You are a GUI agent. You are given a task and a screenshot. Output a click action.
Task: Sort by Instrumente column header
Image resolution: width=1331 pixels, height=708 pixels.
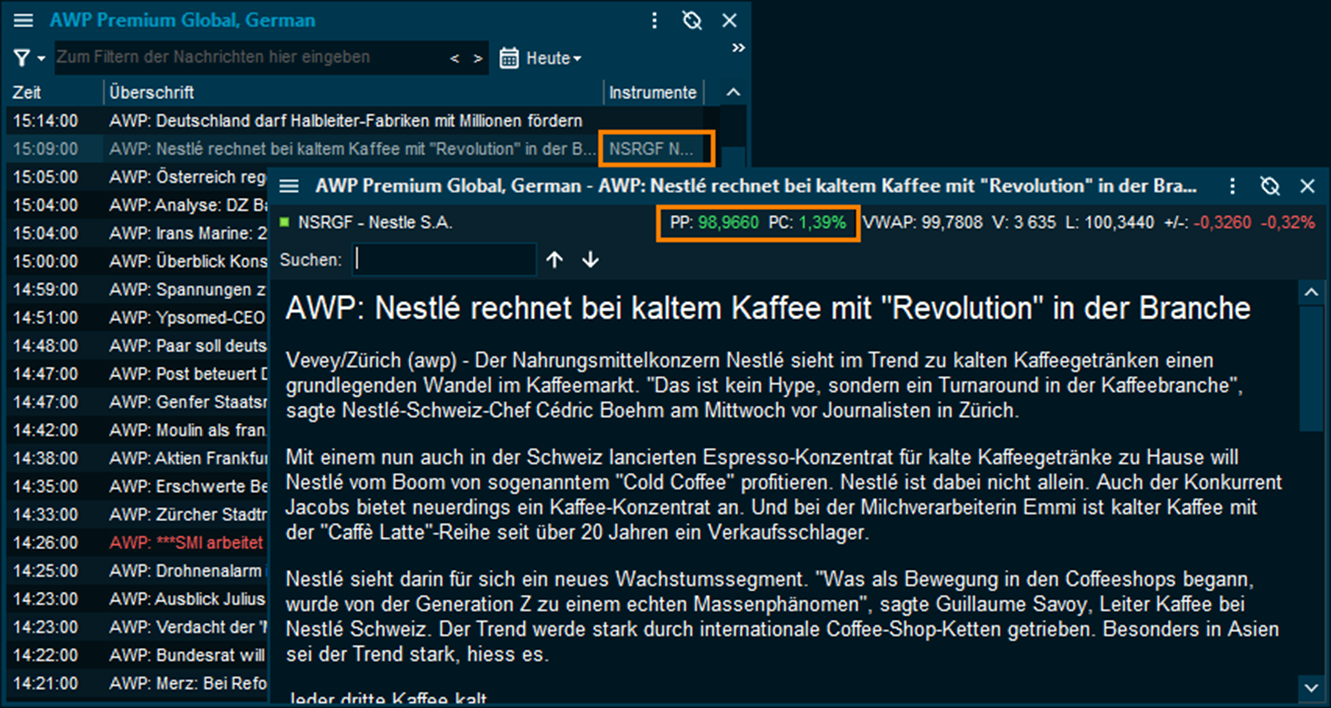tap(653, 92)
